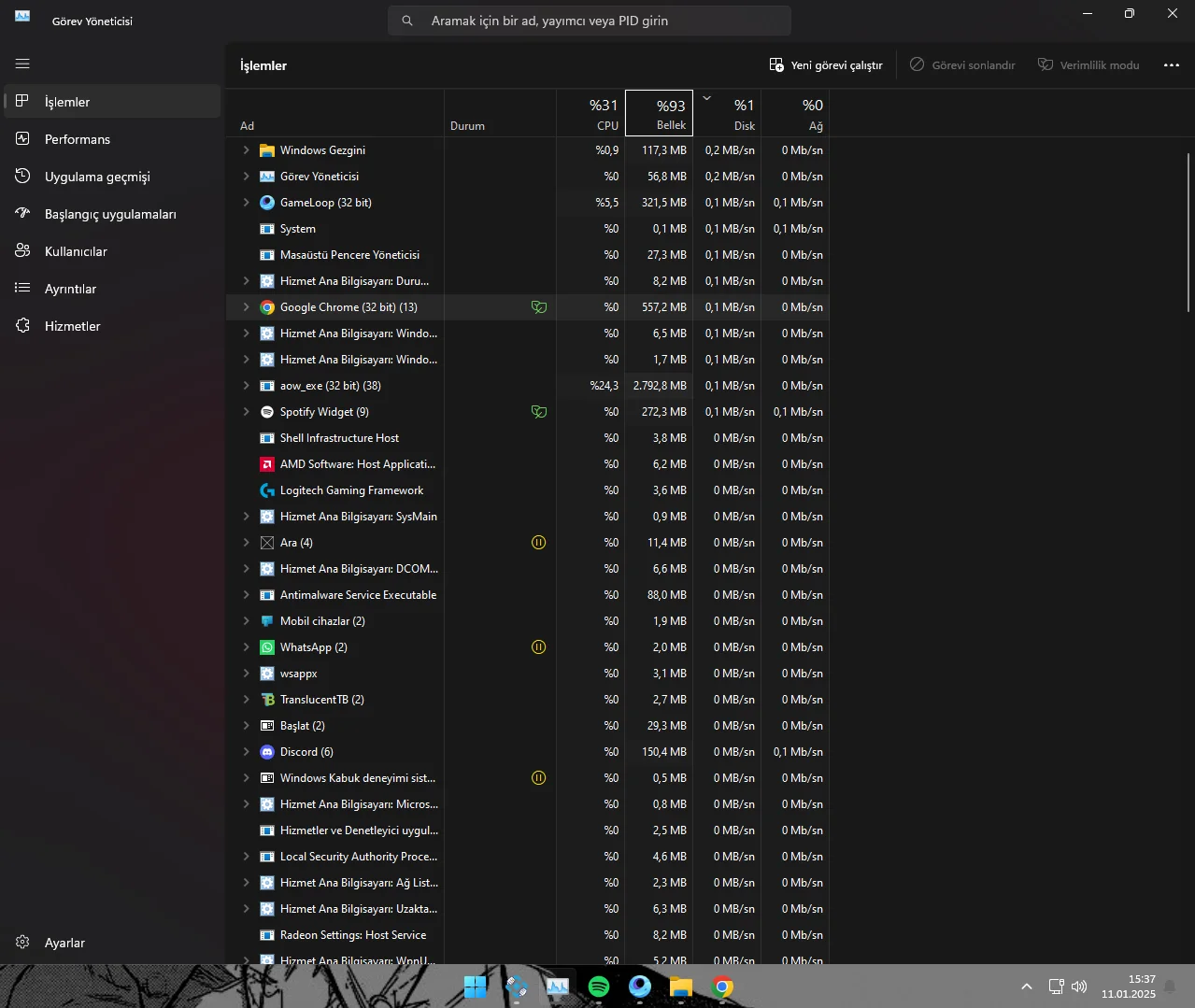Expand the Windows Gezgini process group
Viewport: 1195px width, 1008px height.
coord(247,150)
